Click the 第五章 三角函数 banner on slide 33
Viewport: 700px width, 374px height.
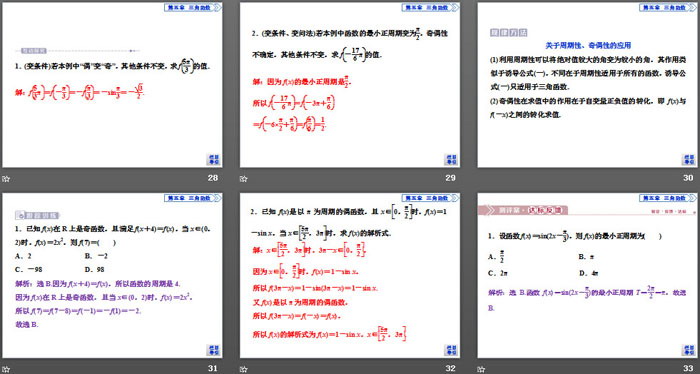coord(668,198)
